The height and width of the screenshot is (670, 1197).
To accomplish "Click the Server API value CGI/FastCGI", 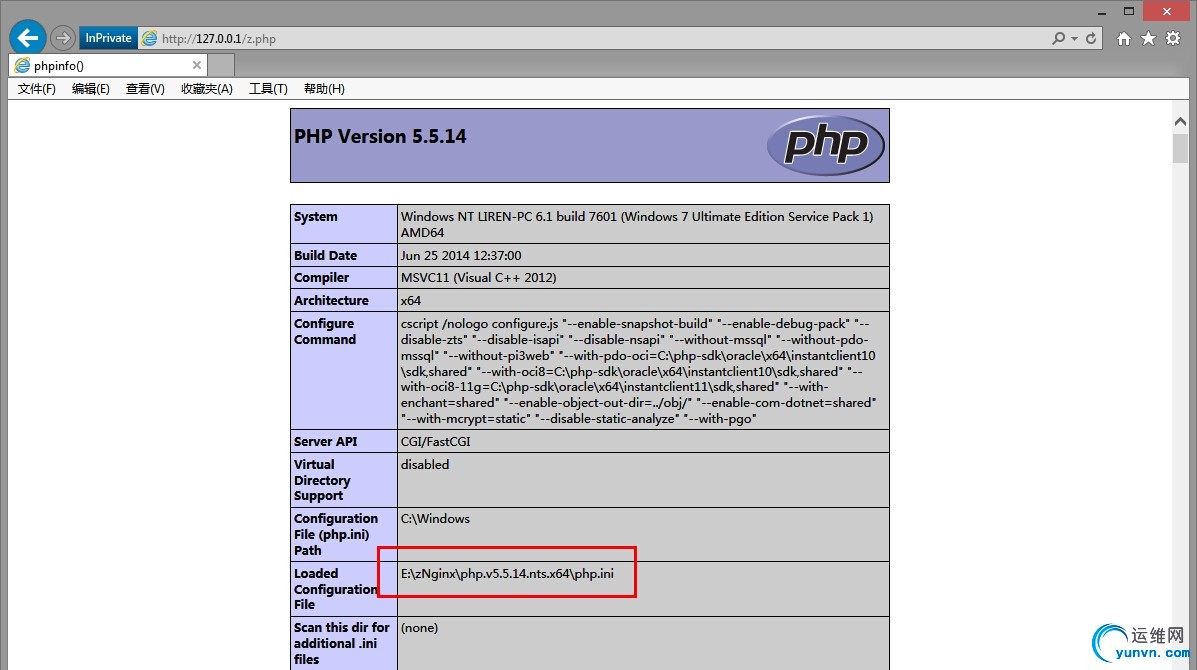I will point(435,442).
